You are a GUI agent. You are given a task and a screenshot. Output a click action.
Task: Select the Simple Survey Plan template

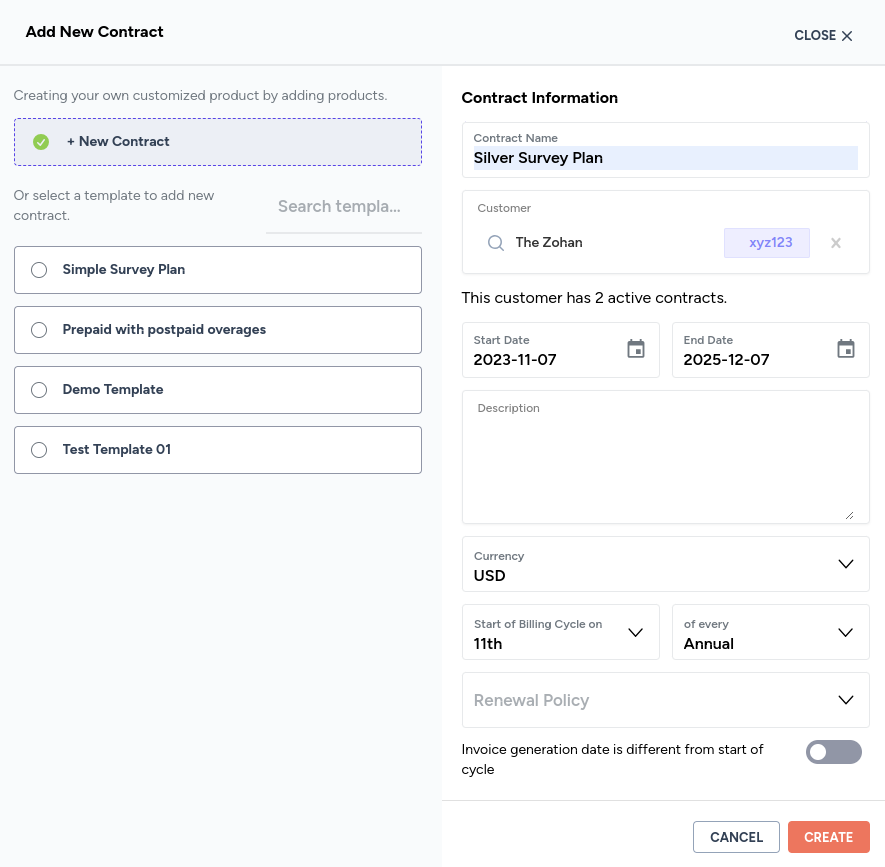click(39, 270)
